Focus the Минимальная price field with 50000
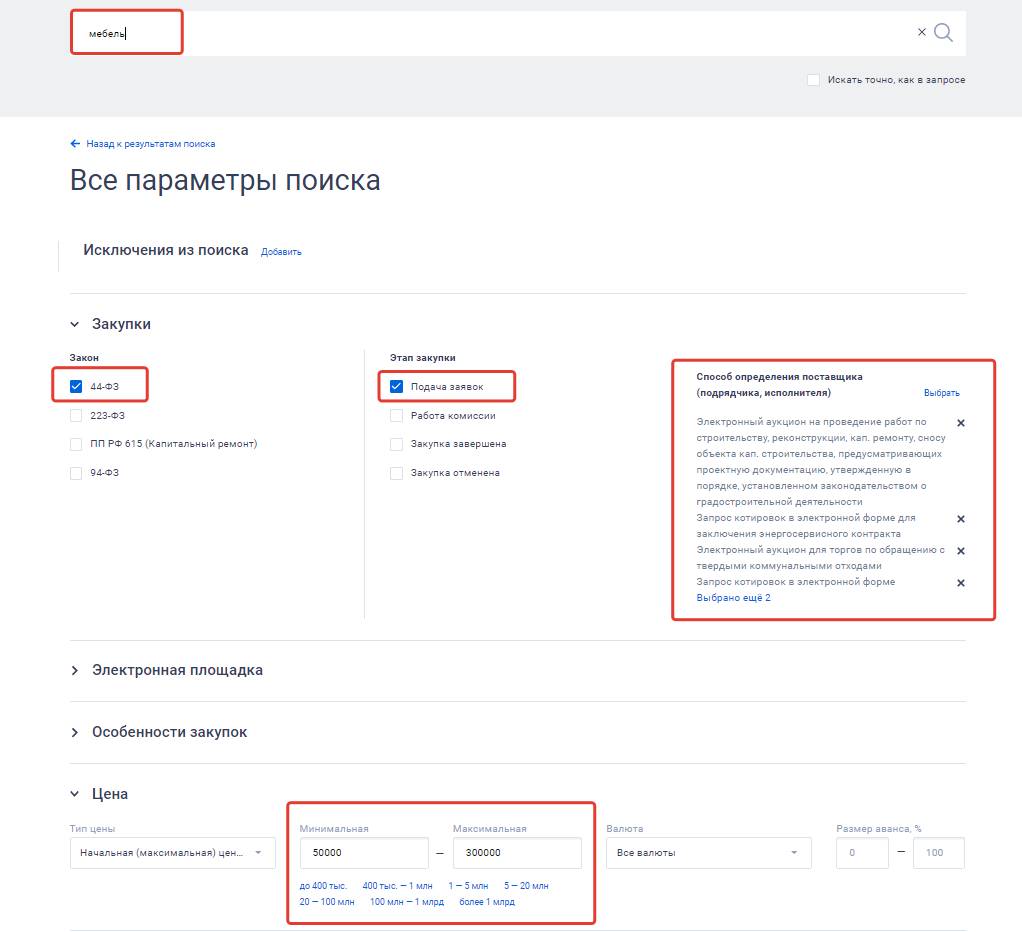Screen dimensions: 1022x932 click(x=364, y=852)
